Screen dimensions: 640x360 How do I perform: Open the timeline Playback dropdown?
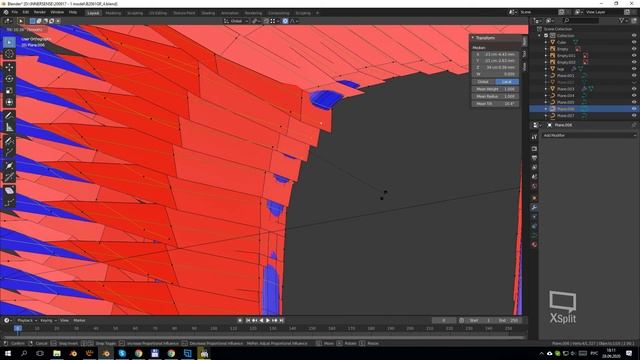27,320
